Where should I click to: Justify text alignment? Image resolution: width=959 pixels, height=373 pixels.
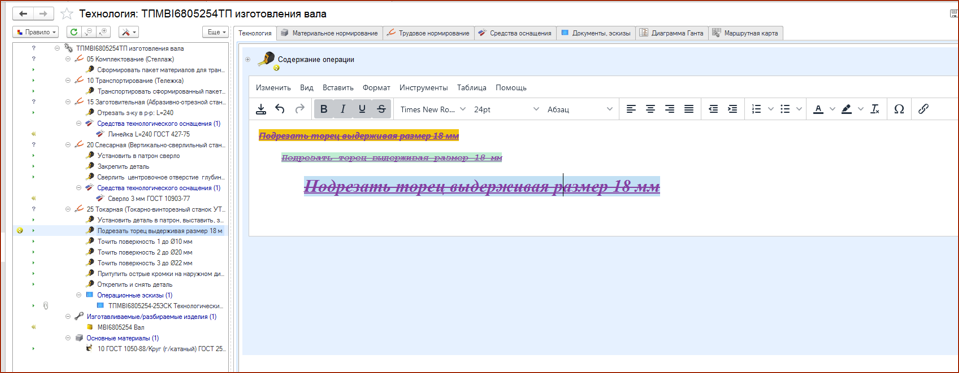tap(689, 109)
